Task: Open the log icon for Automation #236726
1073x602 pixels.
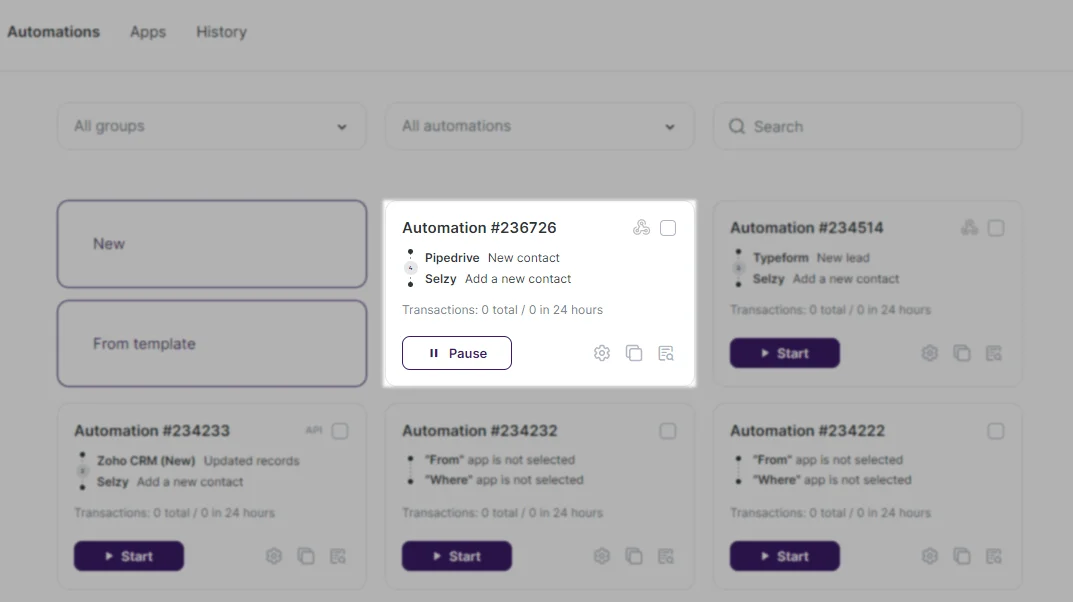Action: pyautogui.click(x=666, y=353)
